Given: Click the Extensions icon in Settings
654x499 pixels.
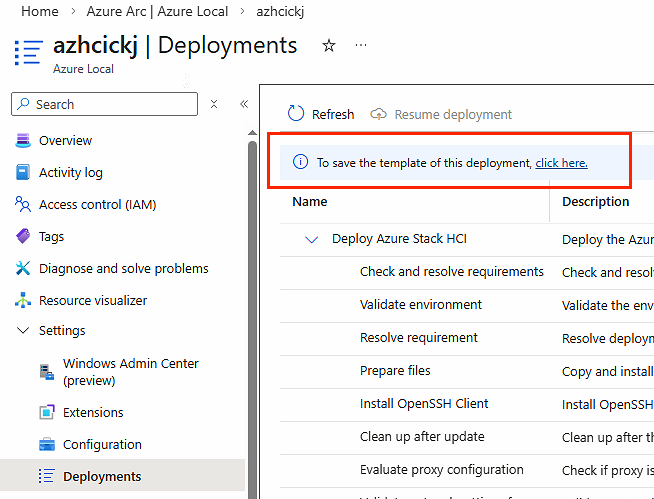Looking at the screenshot, I should [46, 413].
